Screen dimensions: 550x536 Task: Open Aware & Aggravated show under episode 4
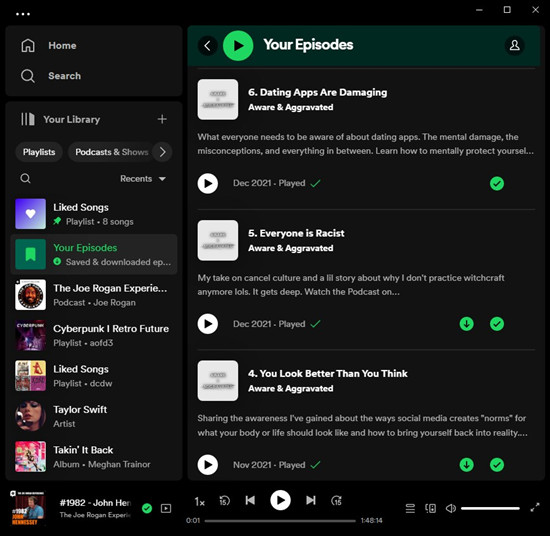click(x=290, y=389)
